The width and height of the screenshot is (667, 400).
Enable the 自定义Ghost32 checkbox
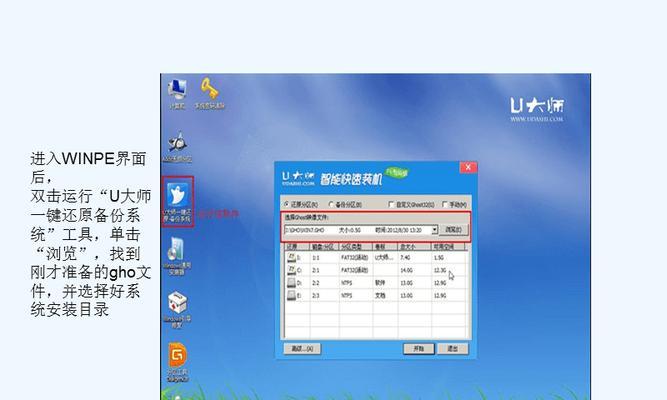tap(391, 205)
